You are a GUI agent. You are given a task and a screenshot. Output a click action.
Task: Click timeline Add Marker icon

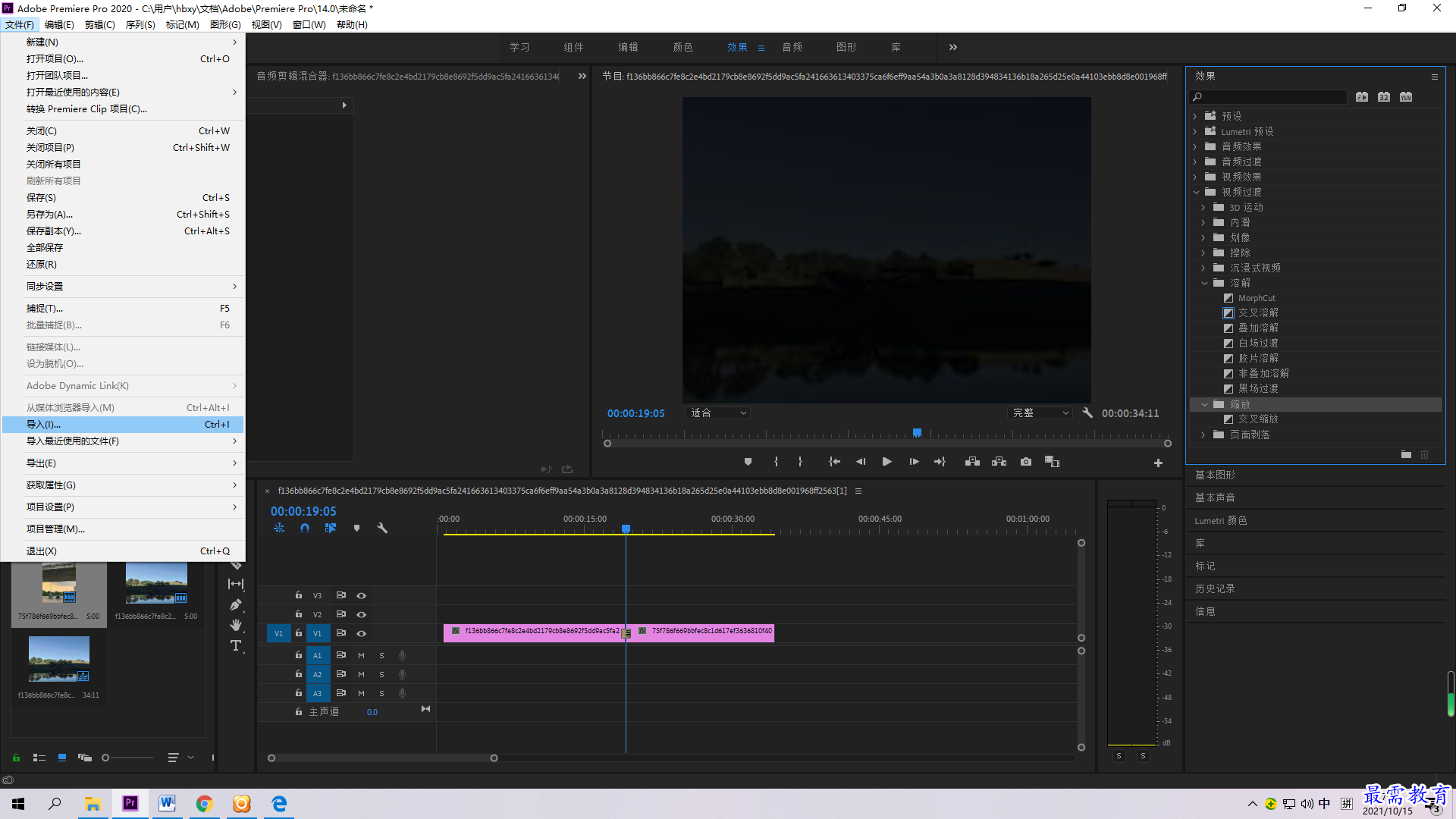[356, 528]
